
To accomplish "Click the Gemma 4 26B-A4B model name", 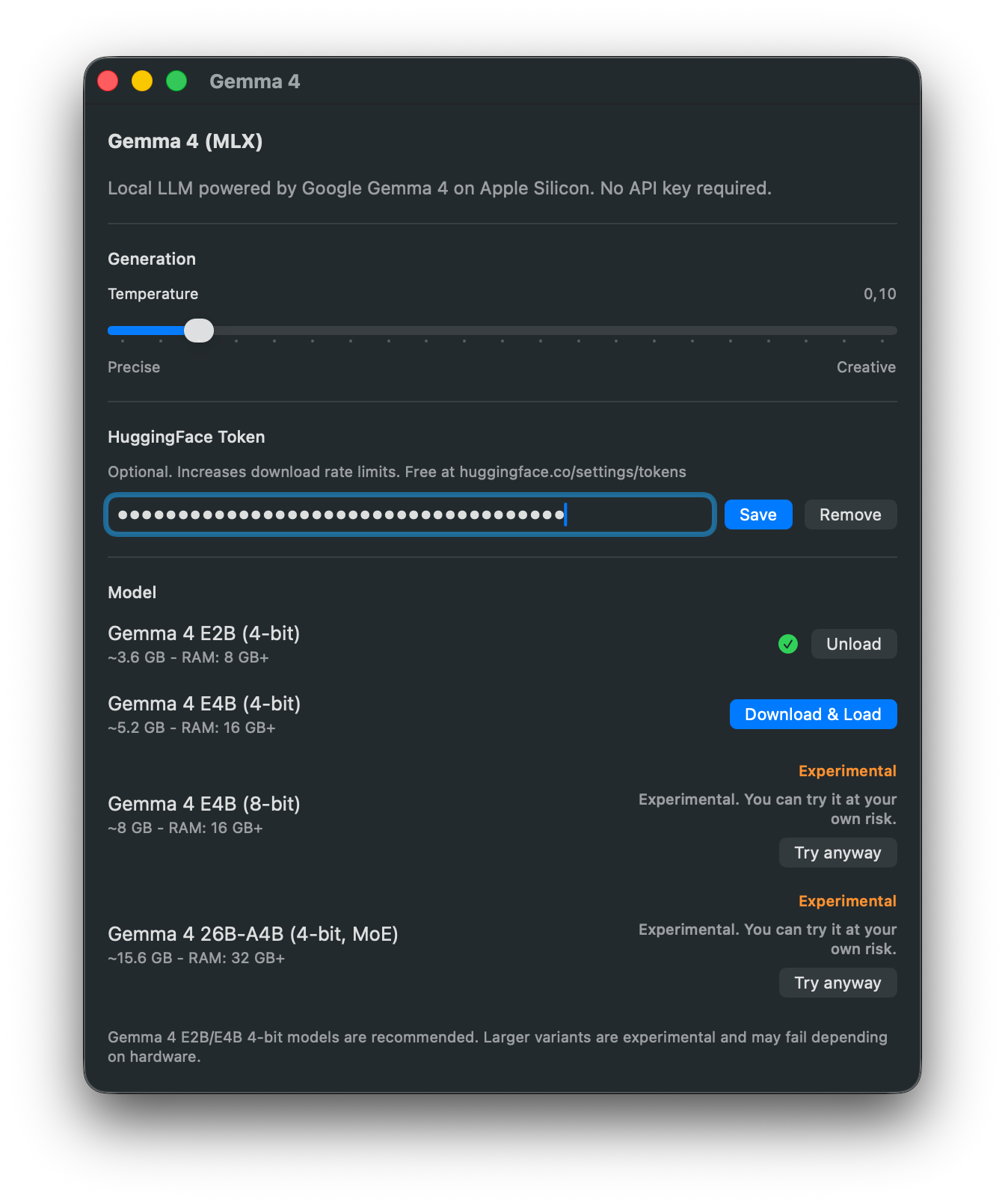I will 253,934.
